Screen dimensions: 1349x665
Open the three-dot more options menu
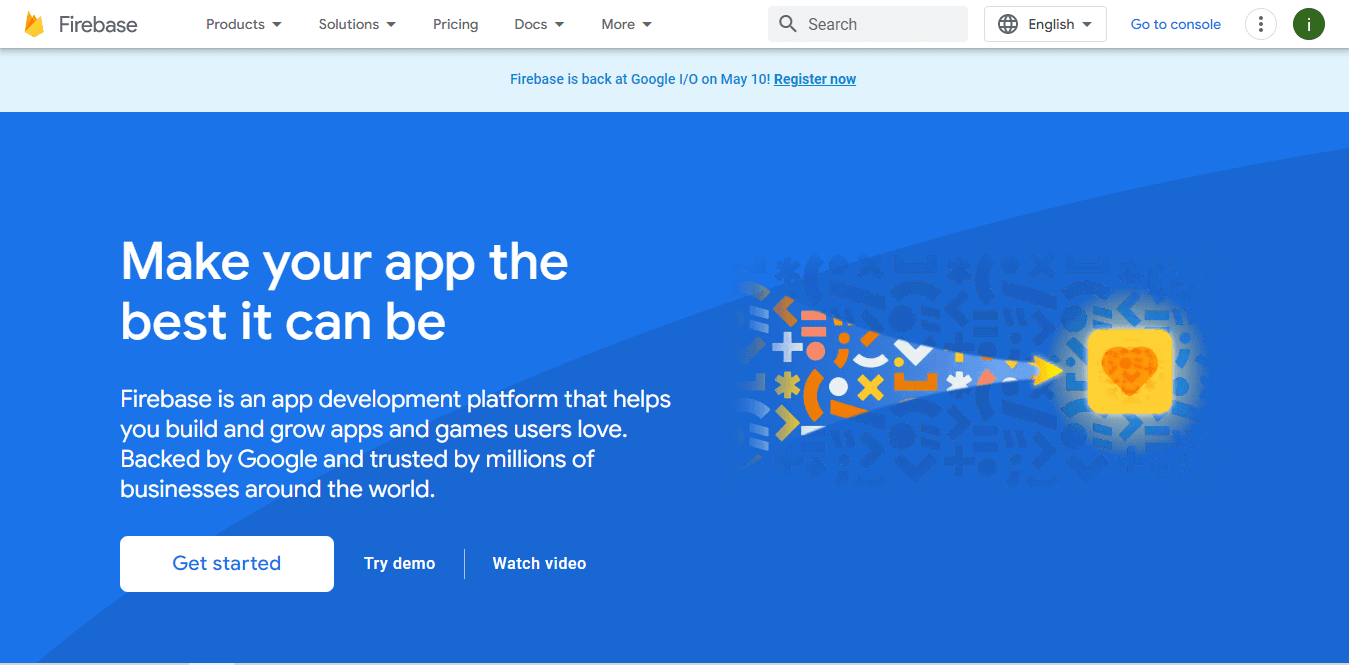click(1260, 24)
